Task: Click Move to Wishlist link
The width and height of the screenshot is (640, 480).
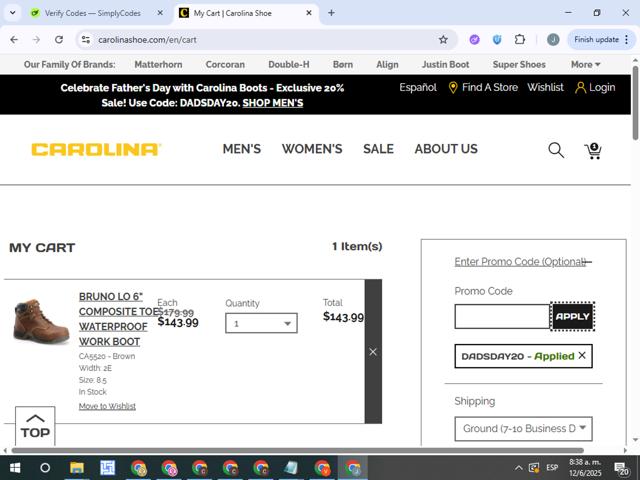Action: coord(107,406)
